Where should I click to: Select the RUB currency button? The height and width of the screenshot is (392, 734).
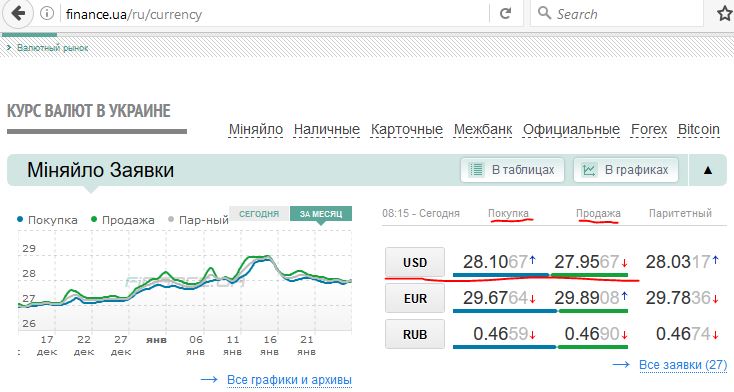415,334
